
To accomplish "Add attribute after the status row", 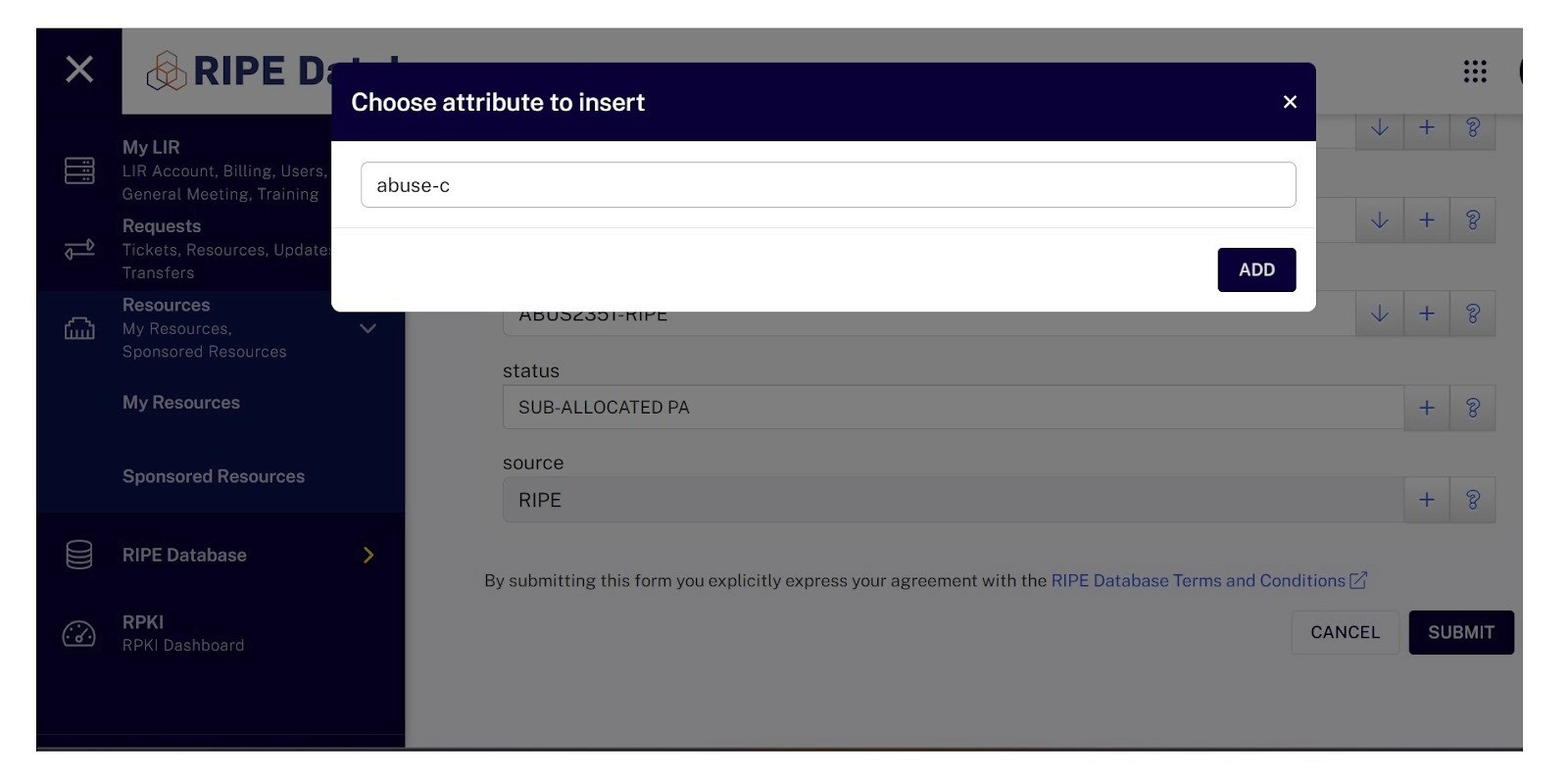I will pyautogui.click(x=1426, y=408).
